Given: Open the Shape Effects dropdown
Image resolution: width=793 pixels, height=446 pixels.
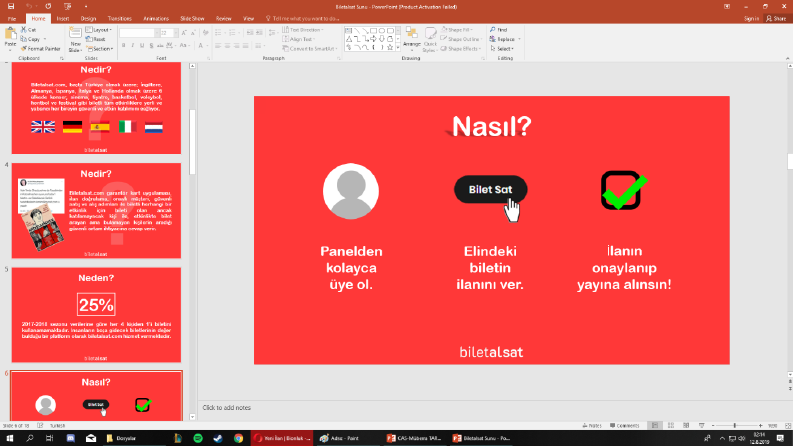Looking at the screenshot, I should point(460,49).
